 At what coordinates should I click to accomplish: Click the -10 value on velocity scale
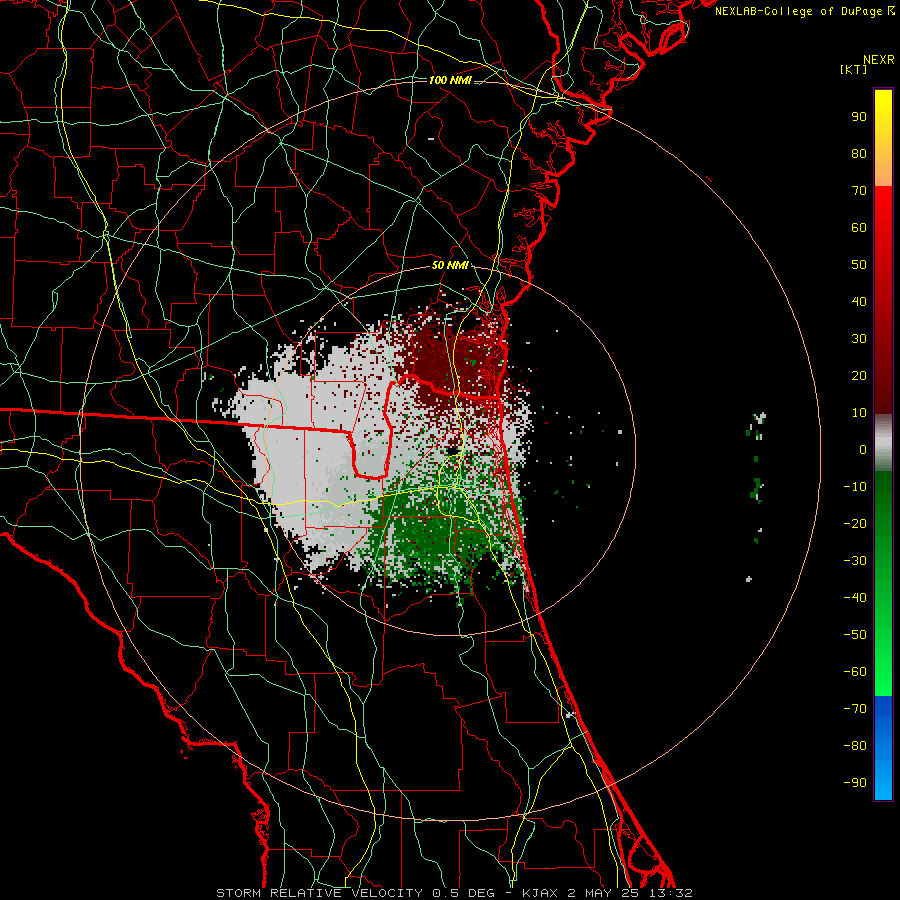(855, 487)
